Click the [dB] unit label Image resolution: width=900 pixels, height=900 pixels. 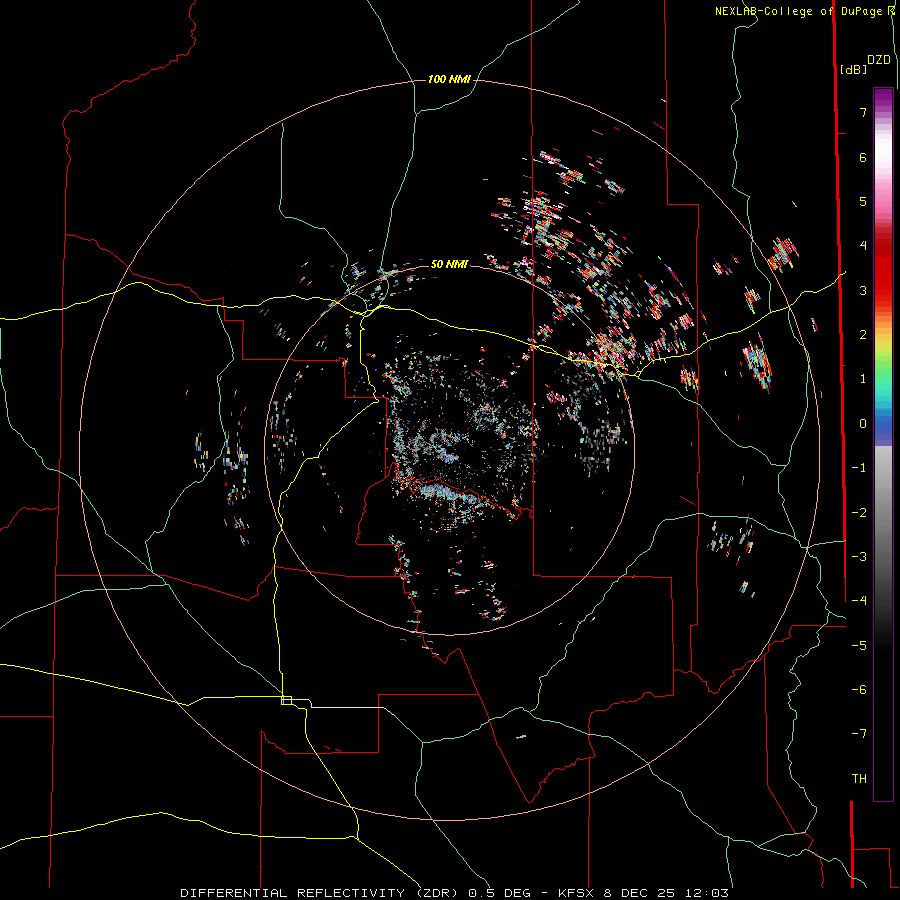click(x=853, y=69)
